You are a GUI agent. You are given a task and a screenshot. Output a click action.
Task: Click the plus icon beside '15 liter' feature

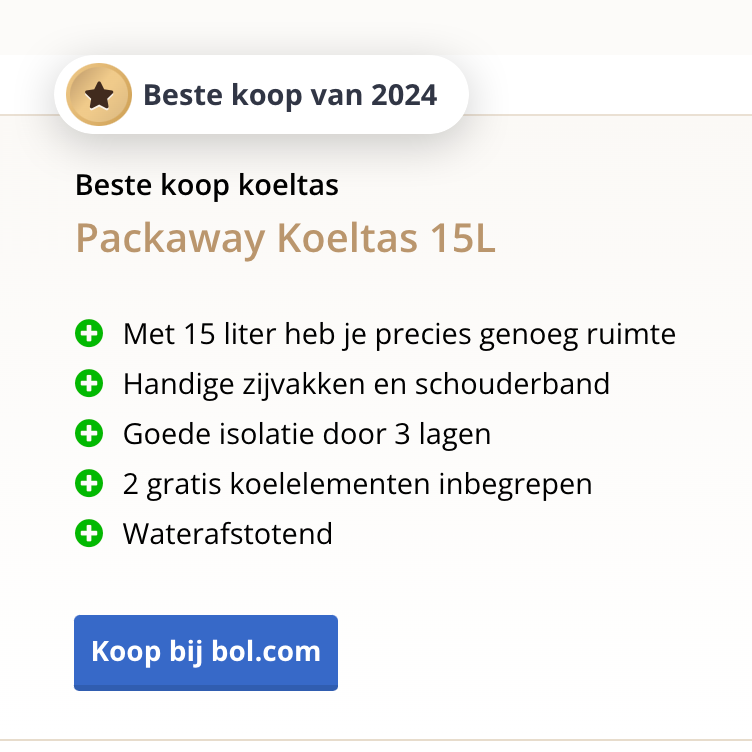pyautogui.click(x=89, y=334)
